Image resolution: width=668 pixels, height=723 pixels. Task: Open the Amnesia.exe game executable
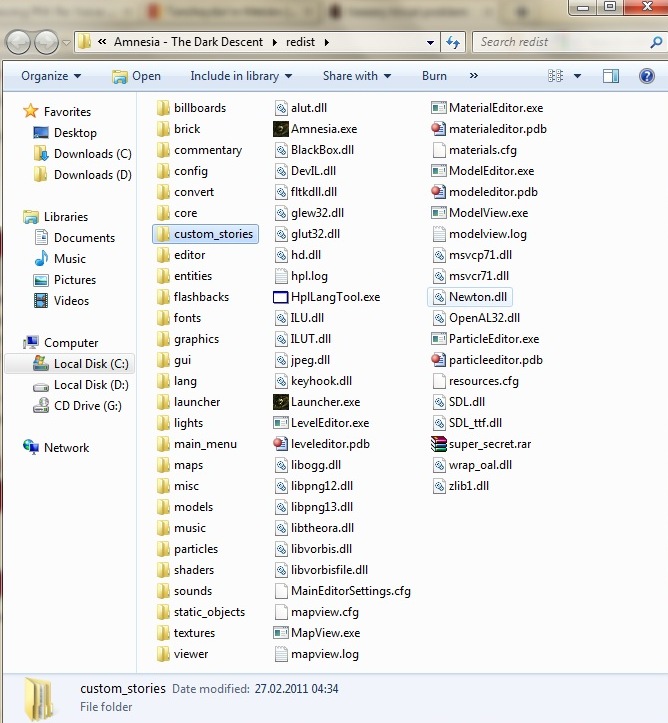(x=322, y=129)
